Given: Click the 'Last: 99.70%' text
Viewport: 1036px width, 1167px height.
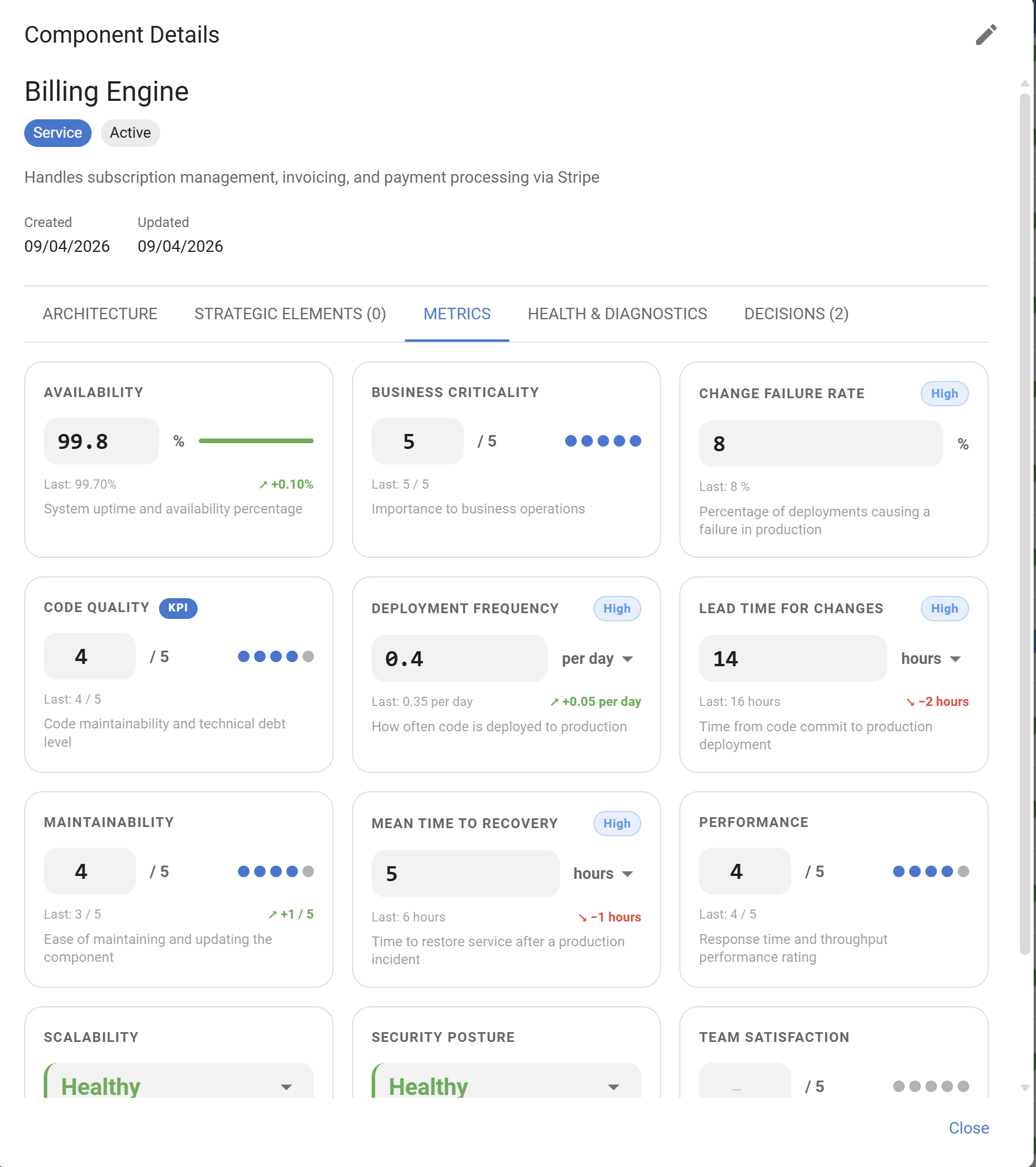Looking at the screenshot, I should tap(80, 484).
